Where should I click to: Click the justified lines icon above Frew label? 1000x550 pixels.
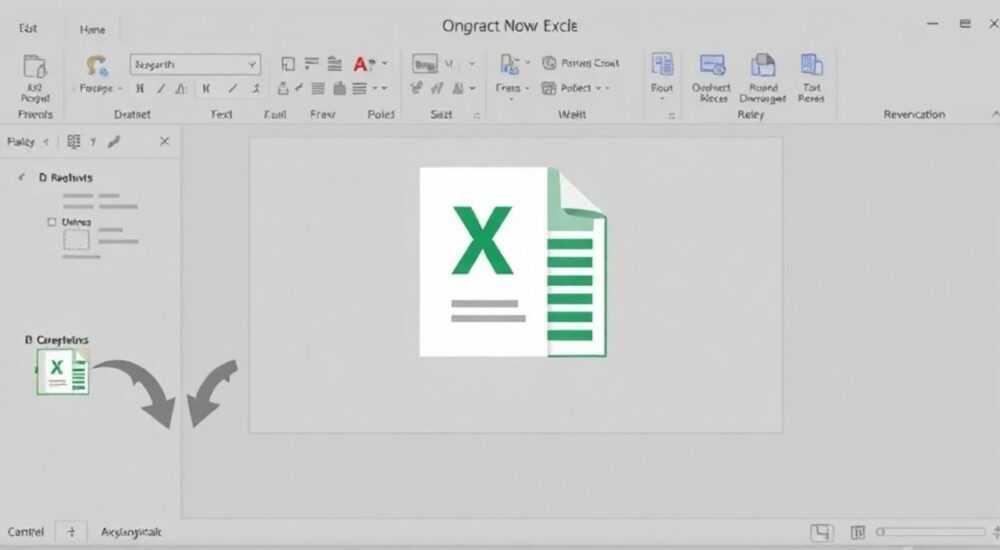318,88
